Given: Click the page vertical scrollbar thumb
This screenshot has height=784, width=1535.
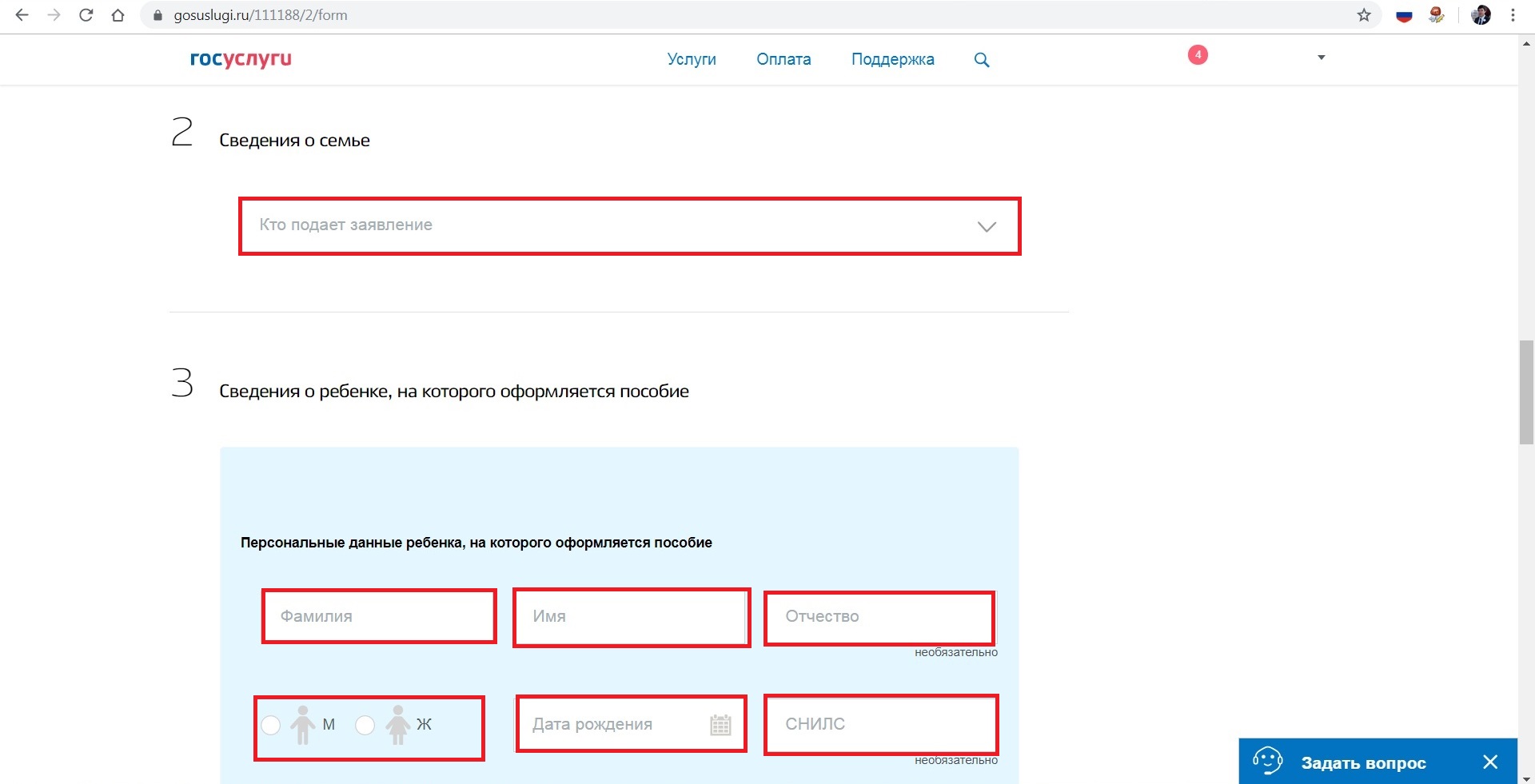Looking at the screenshot, I should [1525, 392].
